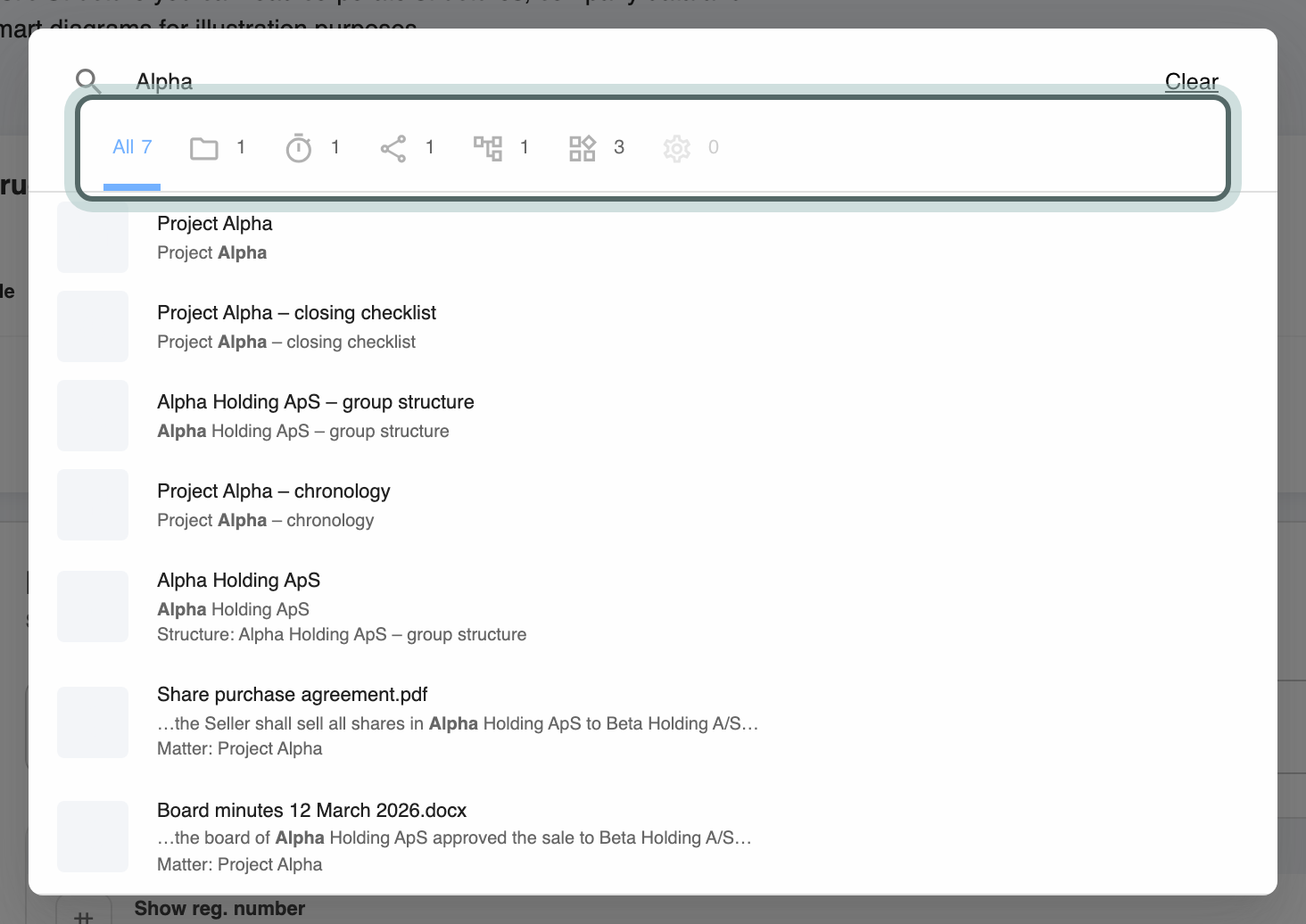Filter results by grid shapes icon
Screen dimensions: 1306x924
point(596,148)
